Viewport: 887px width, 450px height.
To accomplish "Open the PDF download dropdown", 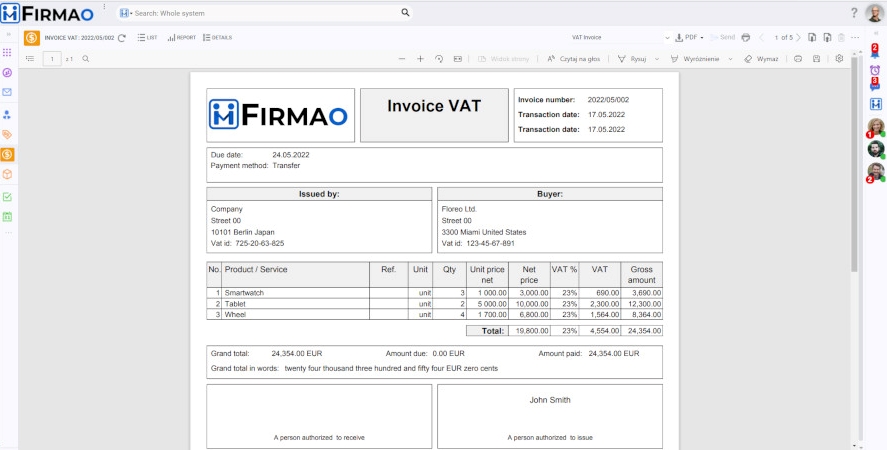I will (689, 37).
